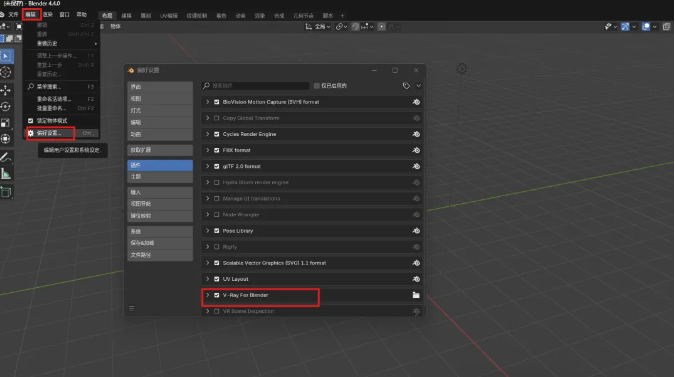Click the UV Layout add-on name

[235, 279]
